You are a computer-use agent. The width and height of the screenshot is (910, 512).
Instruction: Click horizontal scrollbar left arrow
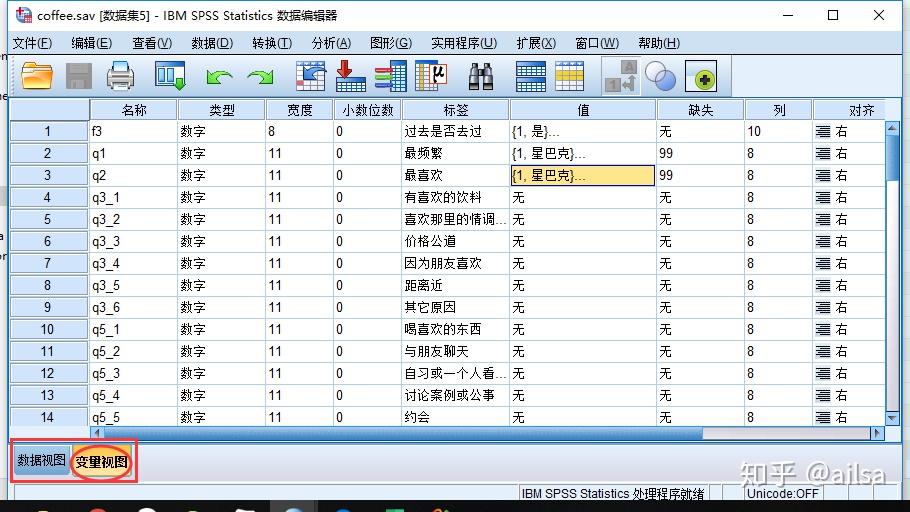(97, 433)
